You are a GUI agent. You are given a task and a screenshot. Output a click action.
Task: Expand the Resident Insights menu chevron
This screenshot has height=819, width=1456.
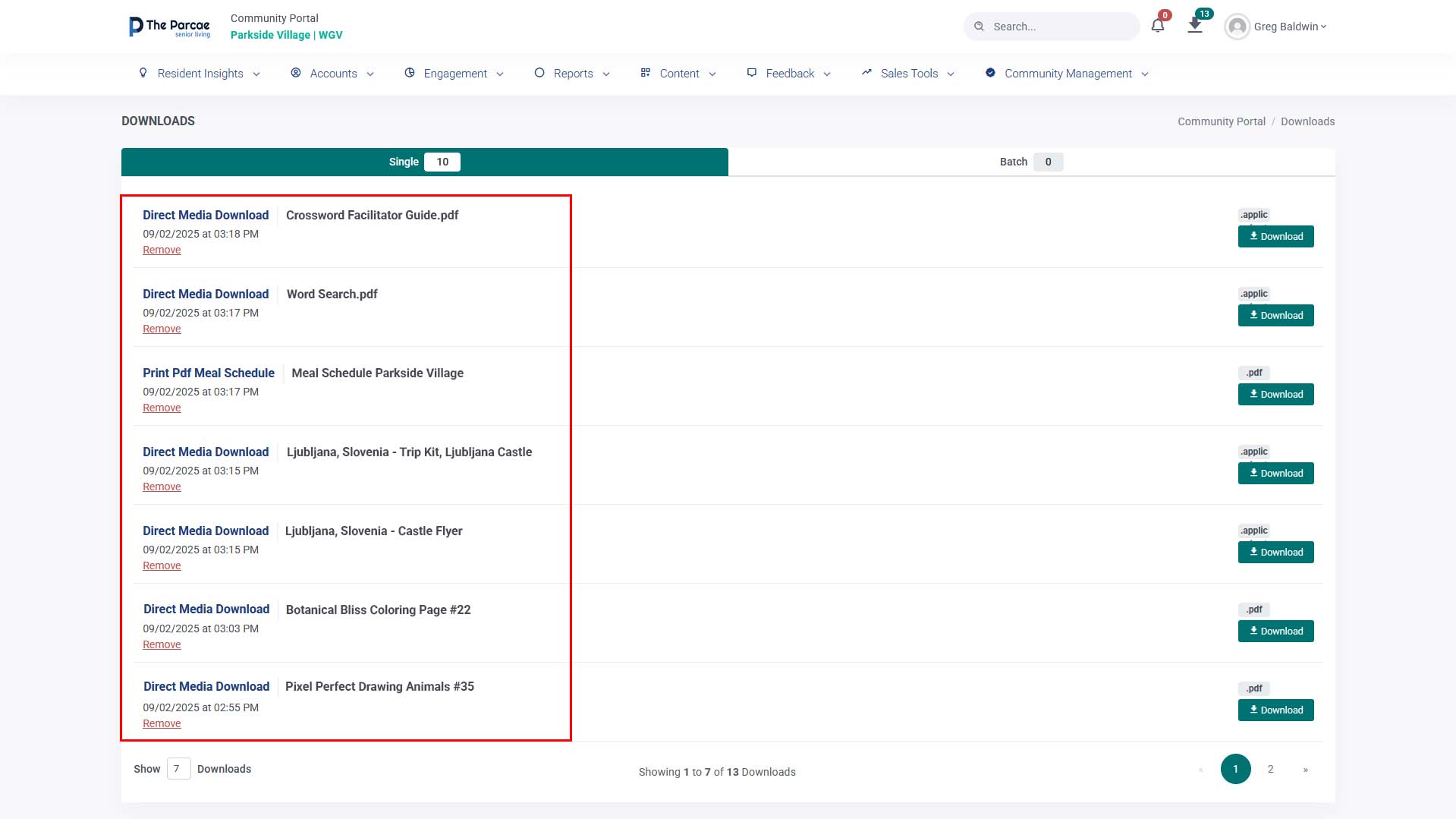click(x=256, y=74)
